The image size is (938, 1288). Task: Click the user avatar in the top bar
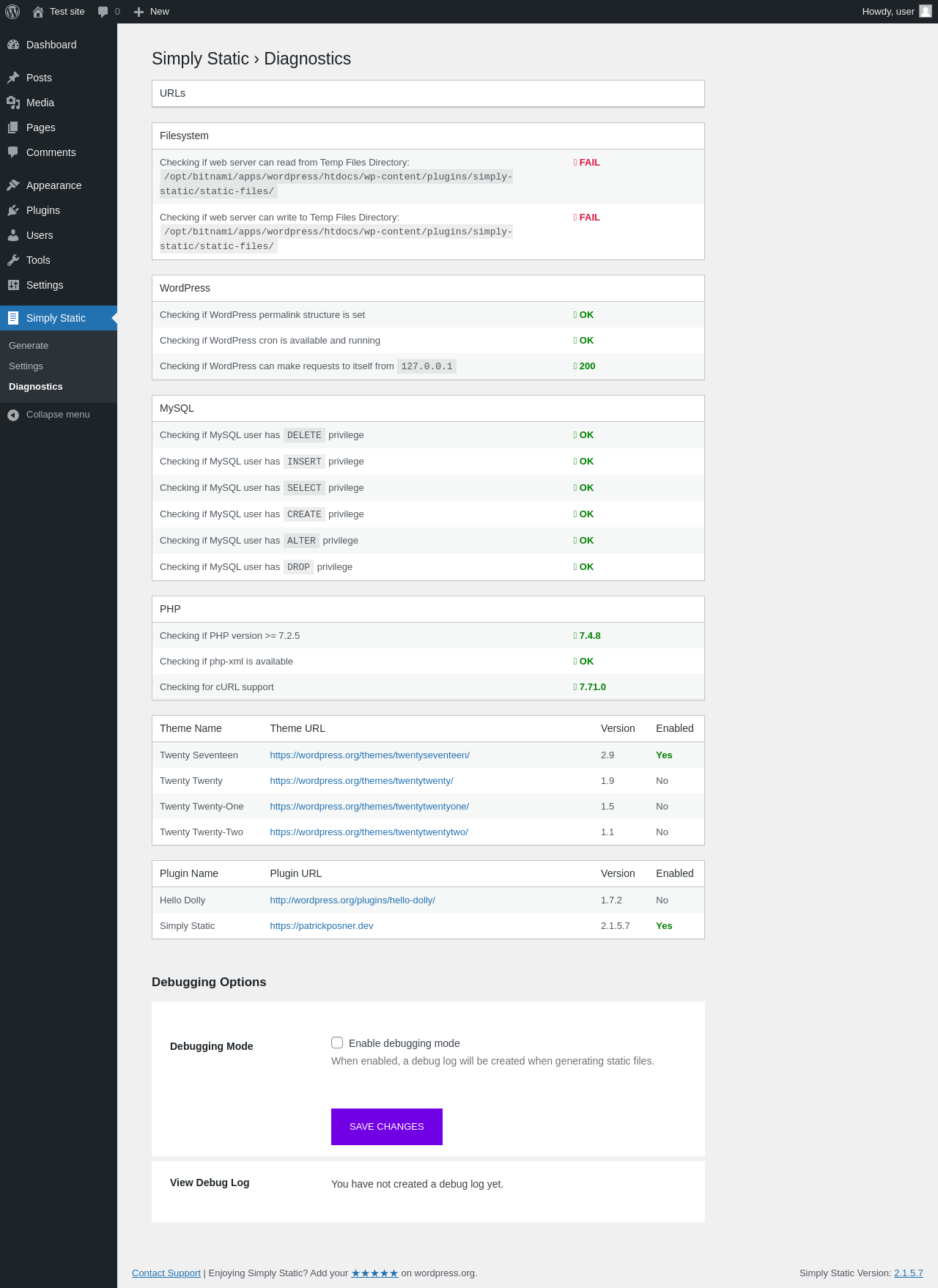[926, 11]
